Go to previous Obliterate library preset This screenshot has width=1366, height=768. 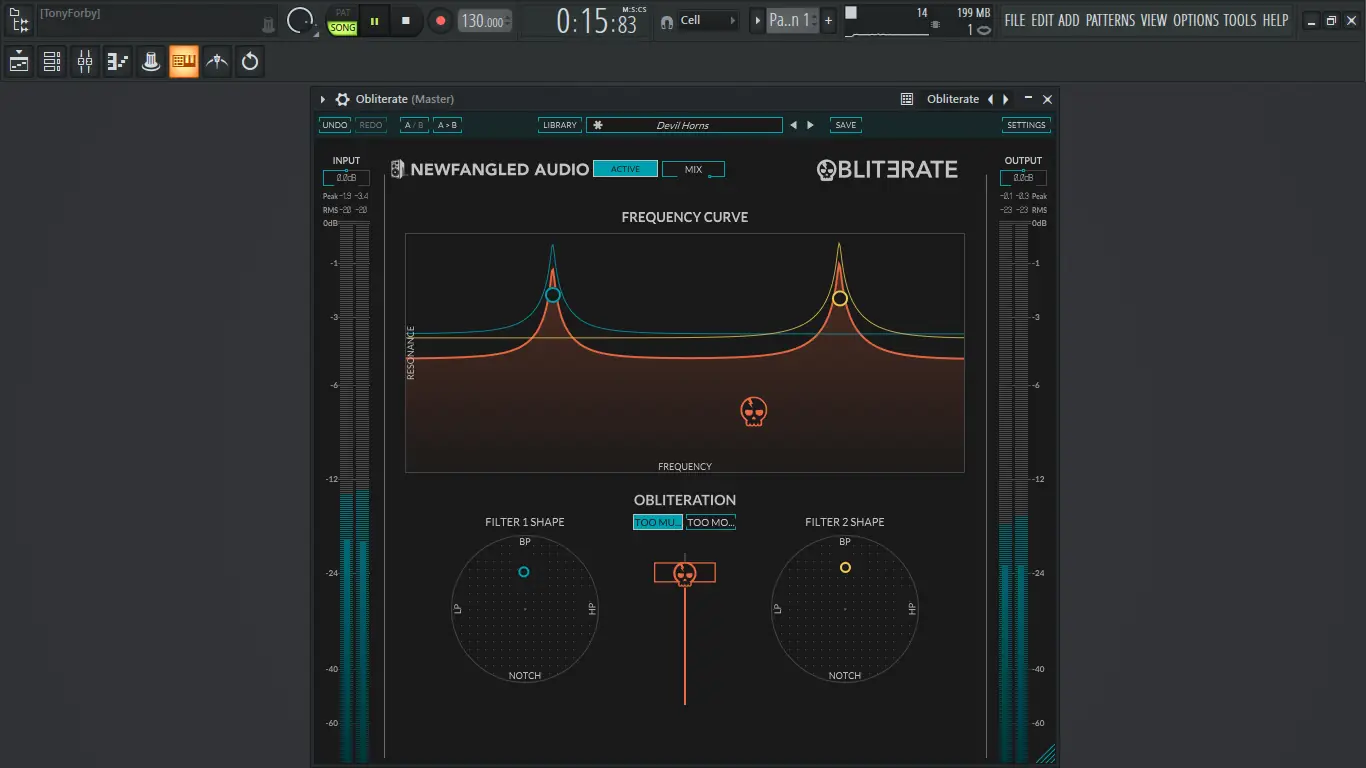[794, 125]
